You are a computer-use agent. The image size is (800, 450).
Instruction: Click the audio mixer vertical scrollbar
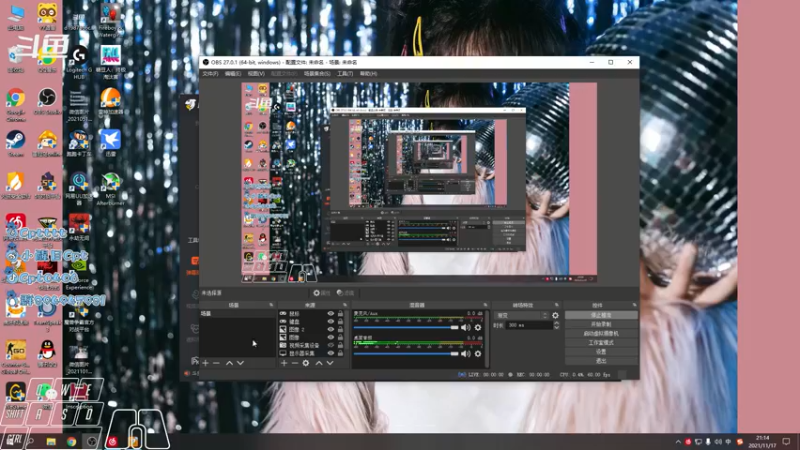[487, 339]
